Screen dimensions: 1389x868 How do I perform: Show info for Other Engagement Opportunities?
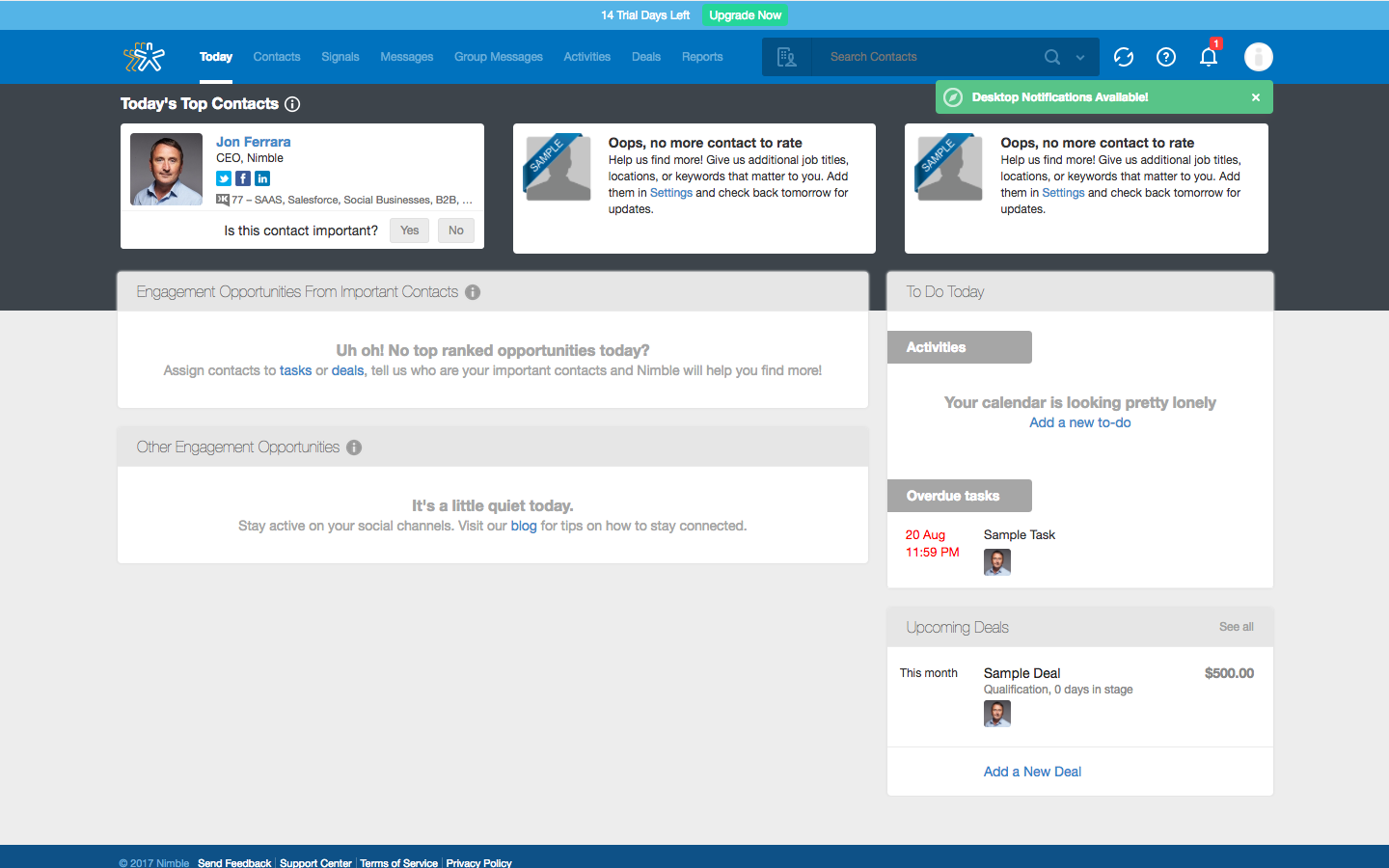[x=354, y=448]
